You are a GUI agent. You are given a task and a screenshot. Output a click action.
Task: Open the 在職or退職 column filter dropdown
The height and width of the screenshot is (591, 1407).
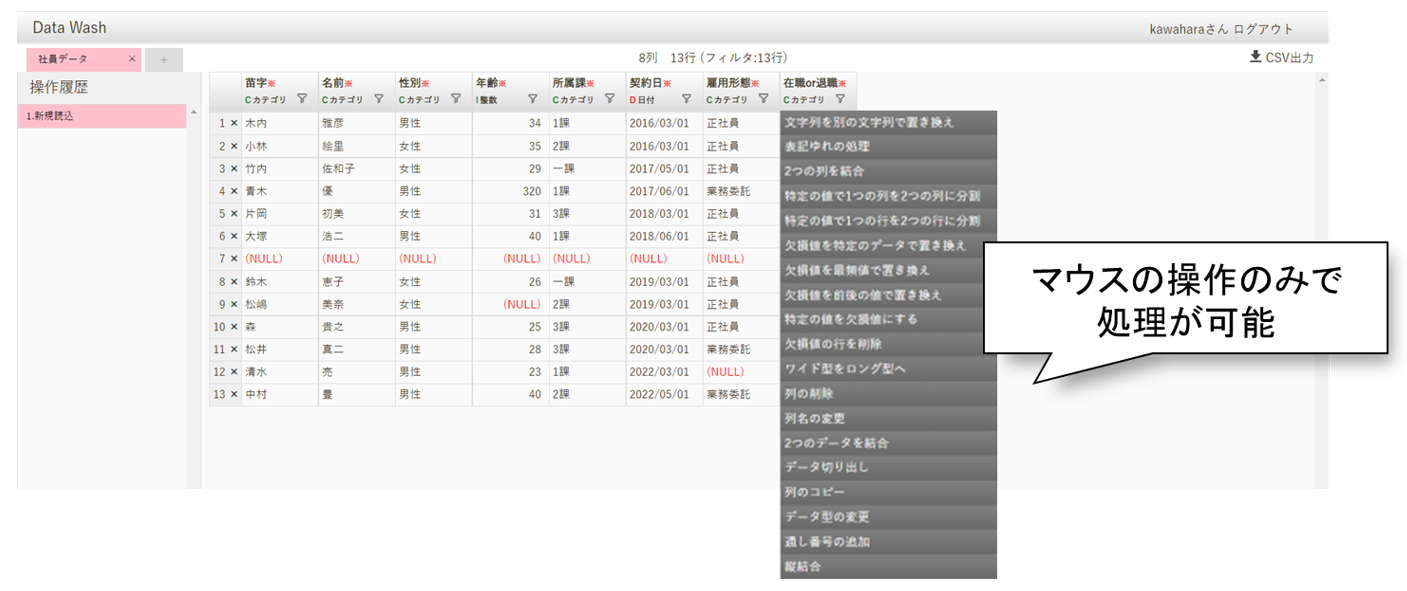840,99
